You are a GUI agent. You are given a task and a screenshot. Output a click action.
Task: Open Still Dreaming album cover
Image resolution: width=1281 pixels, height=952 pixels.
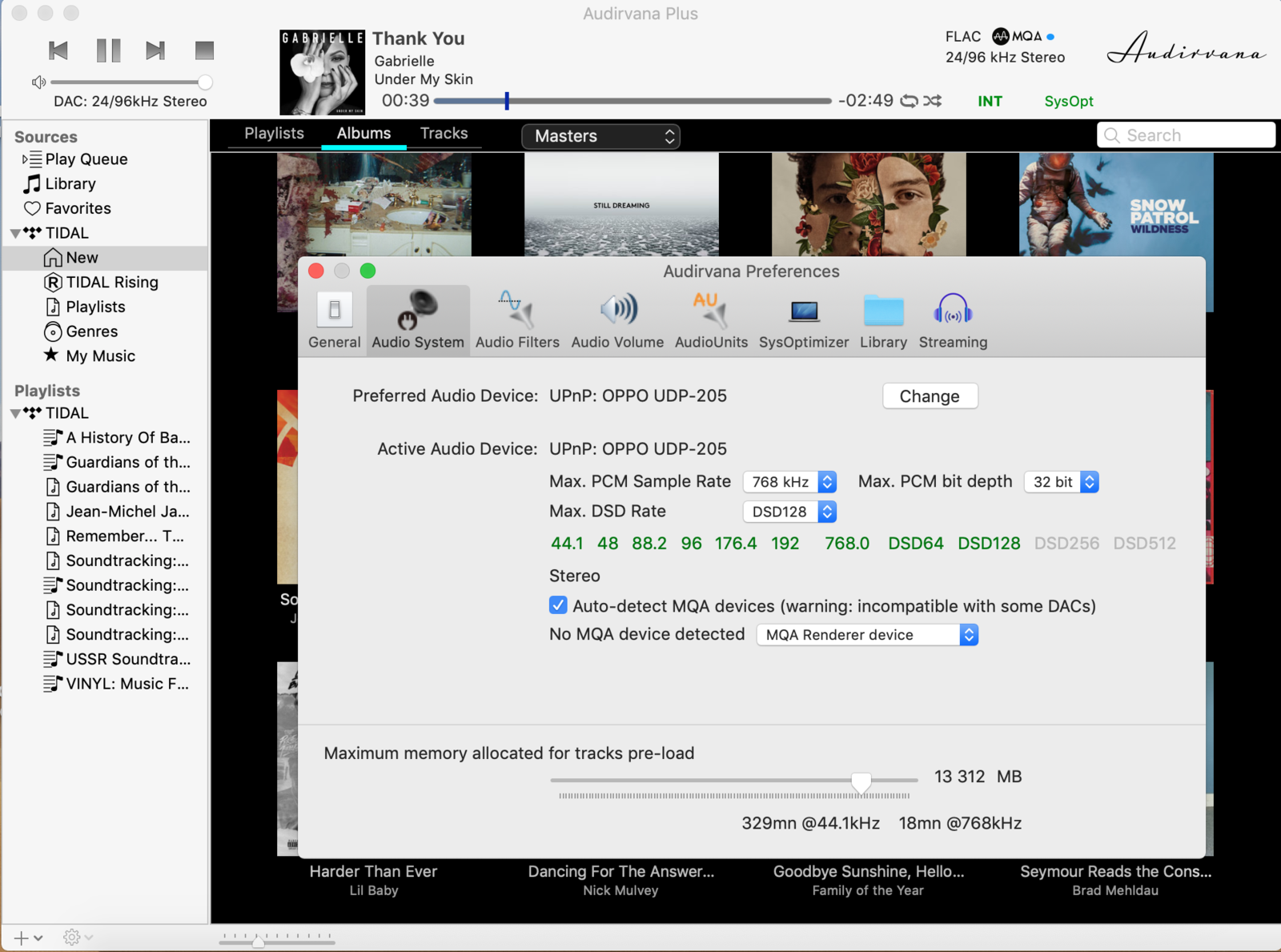click(x=621, y=204)
